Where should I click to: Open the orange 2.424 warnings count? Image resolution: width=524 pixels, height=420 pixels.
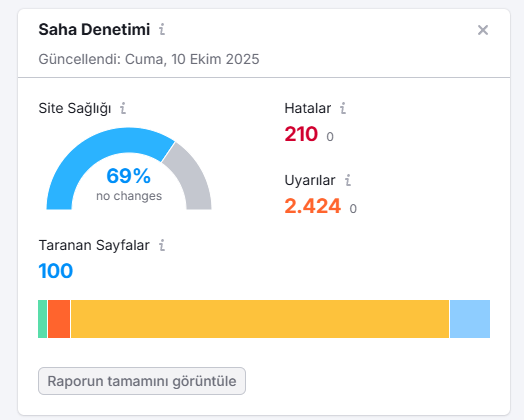[x=312, y=206]
